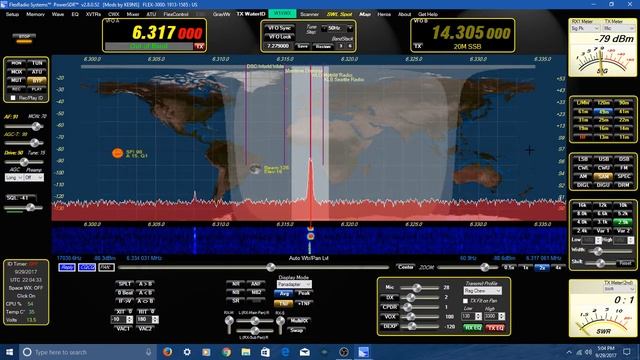Open the Wave menu
This screenshot has width=640, height=360.
tap(58, 14)
